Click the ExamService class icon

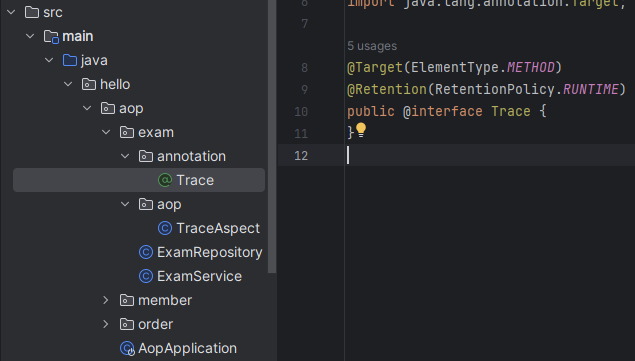[x=146, y=276]
